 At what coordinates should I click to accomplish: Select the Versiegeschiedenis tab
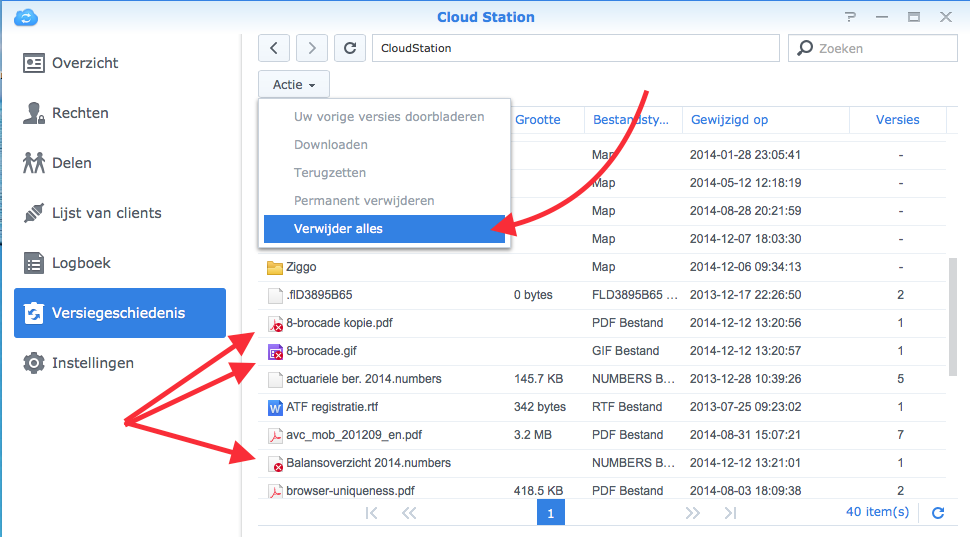tap(119, 313)
